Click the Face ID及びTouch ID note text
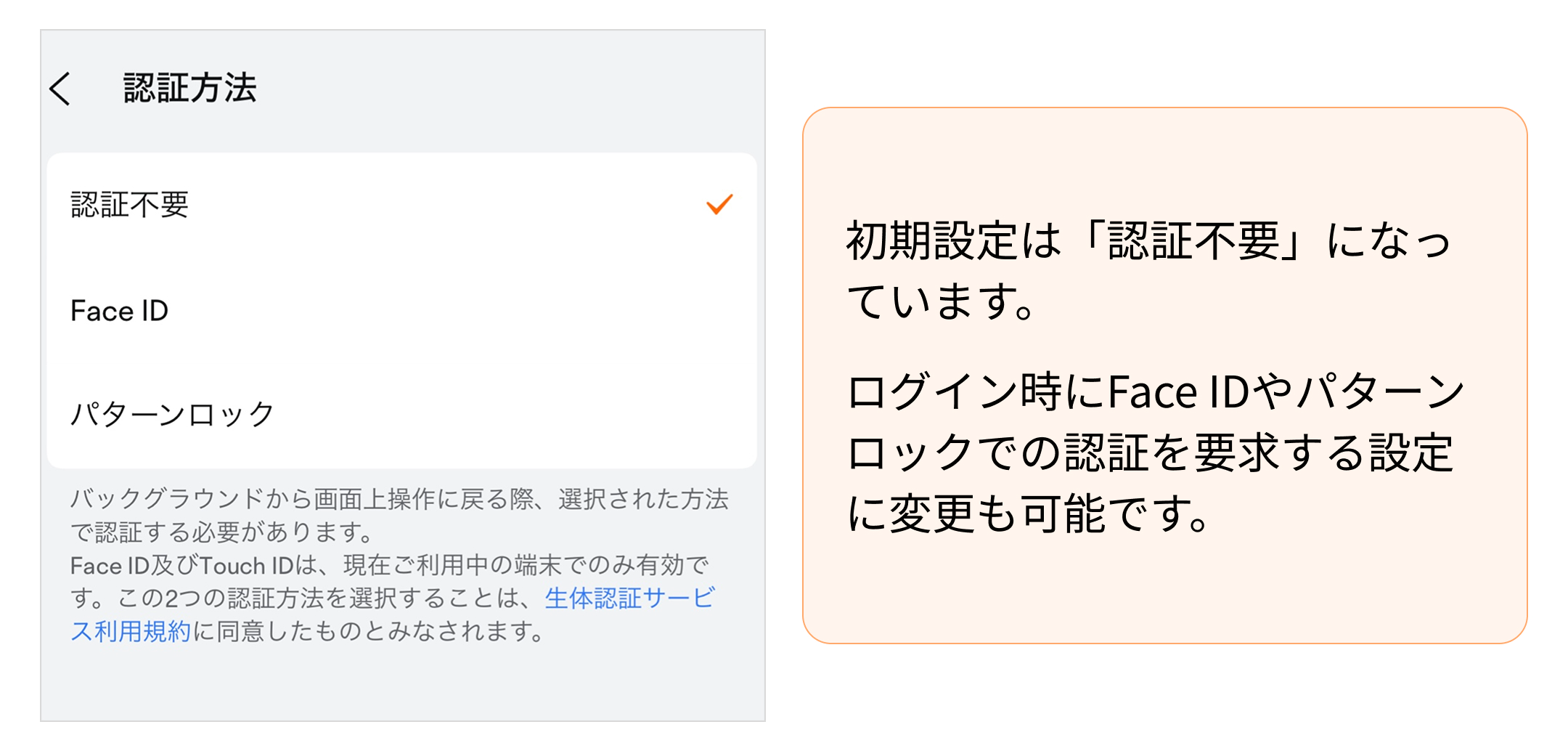Screen dimensions: 1568x751 tap(388, 565)
